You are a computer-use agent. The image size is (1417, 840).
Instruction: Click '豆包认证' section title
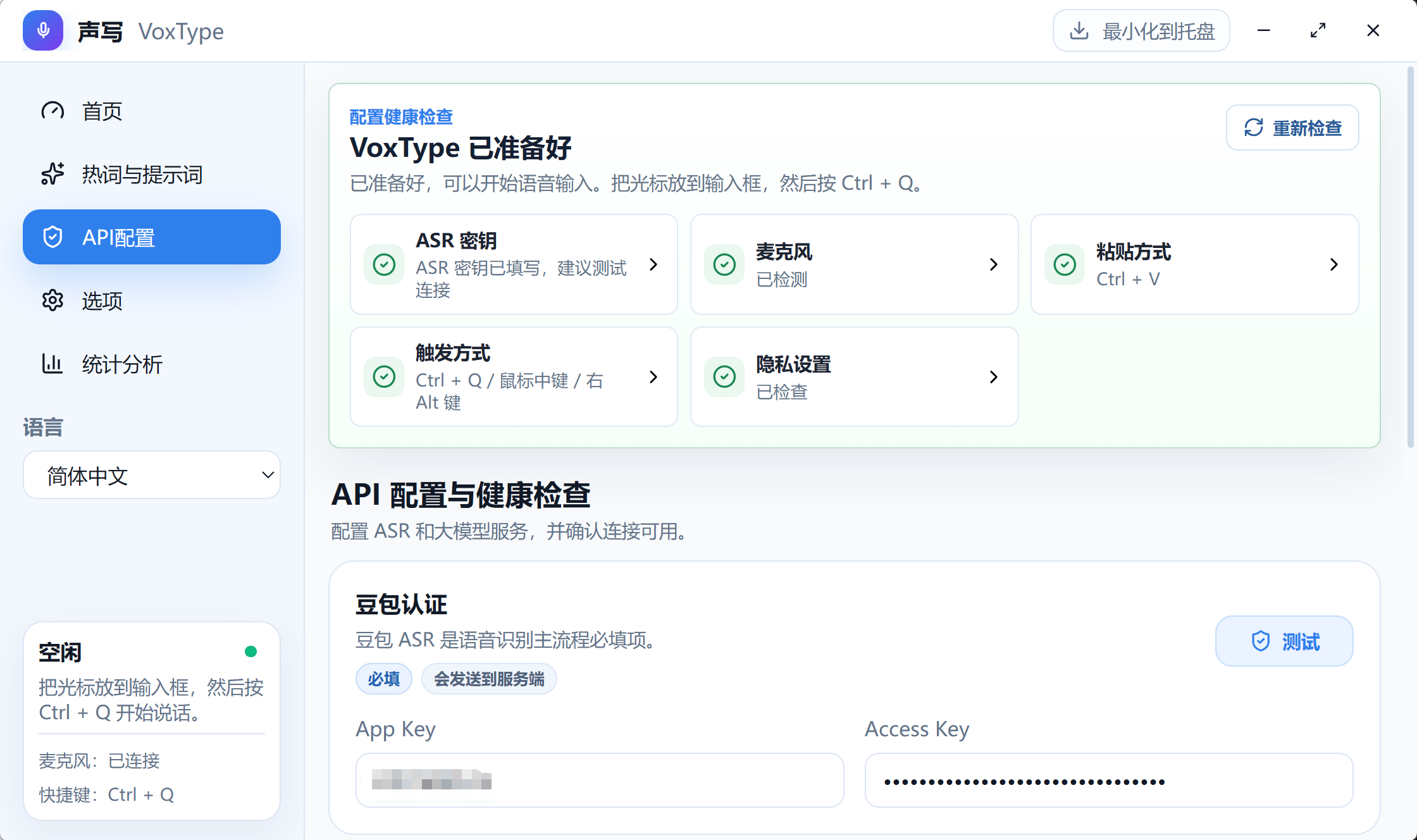point(401,605)
